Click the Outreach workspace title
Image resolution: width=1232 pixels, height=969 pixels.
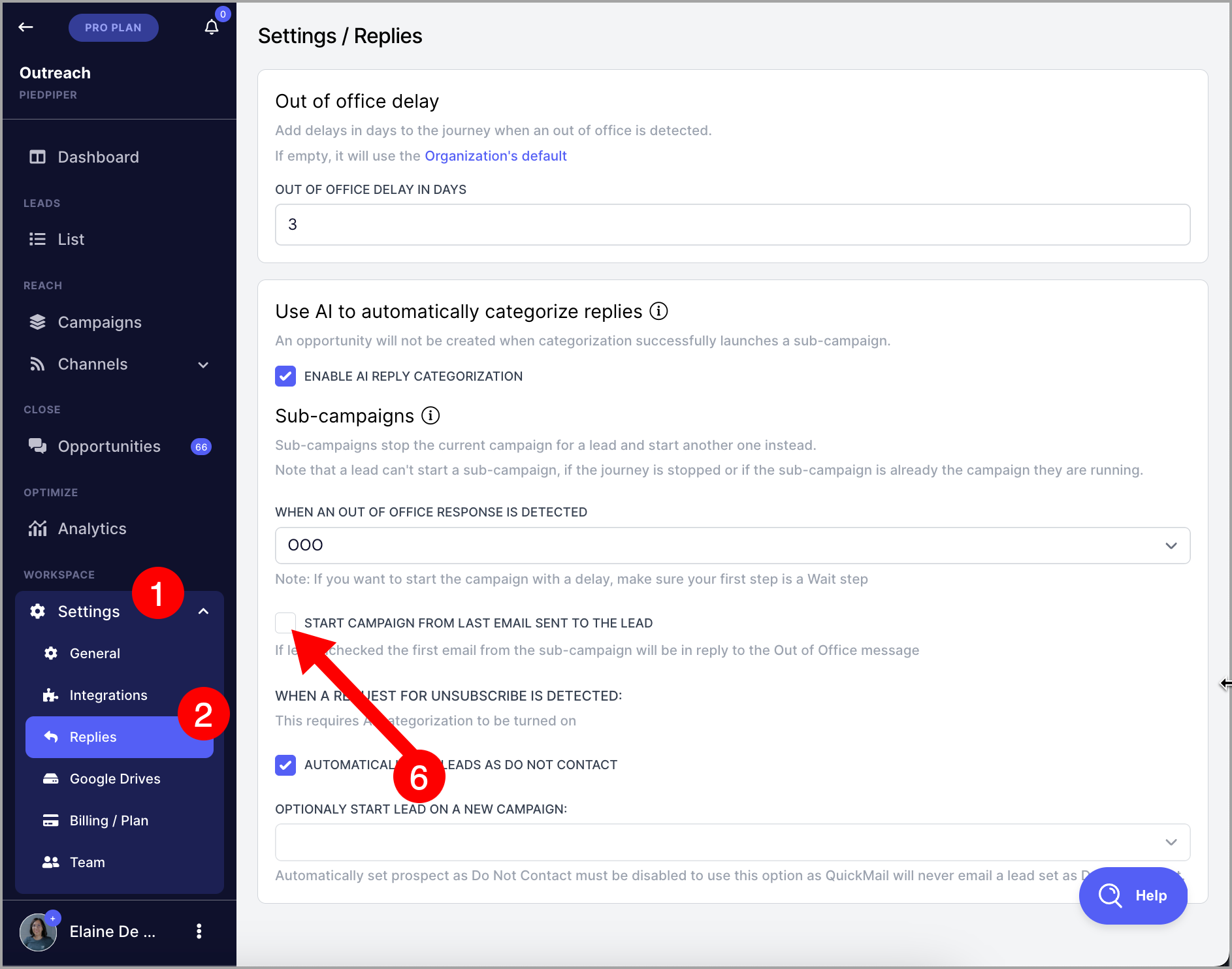(55, 72)
